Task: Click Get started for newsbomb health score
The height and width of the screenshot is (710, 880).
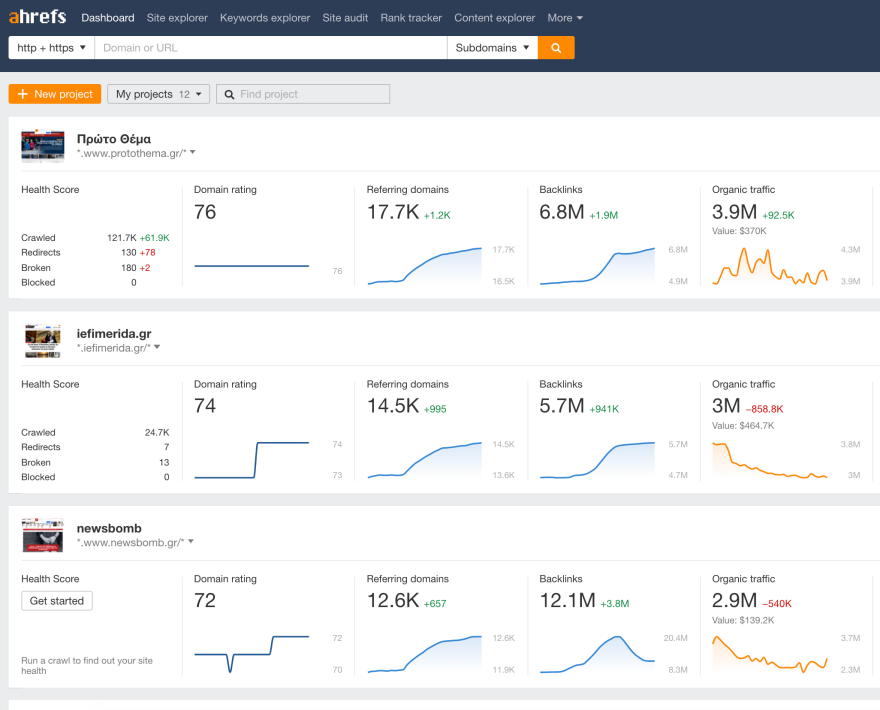Action: pos(57,601)
